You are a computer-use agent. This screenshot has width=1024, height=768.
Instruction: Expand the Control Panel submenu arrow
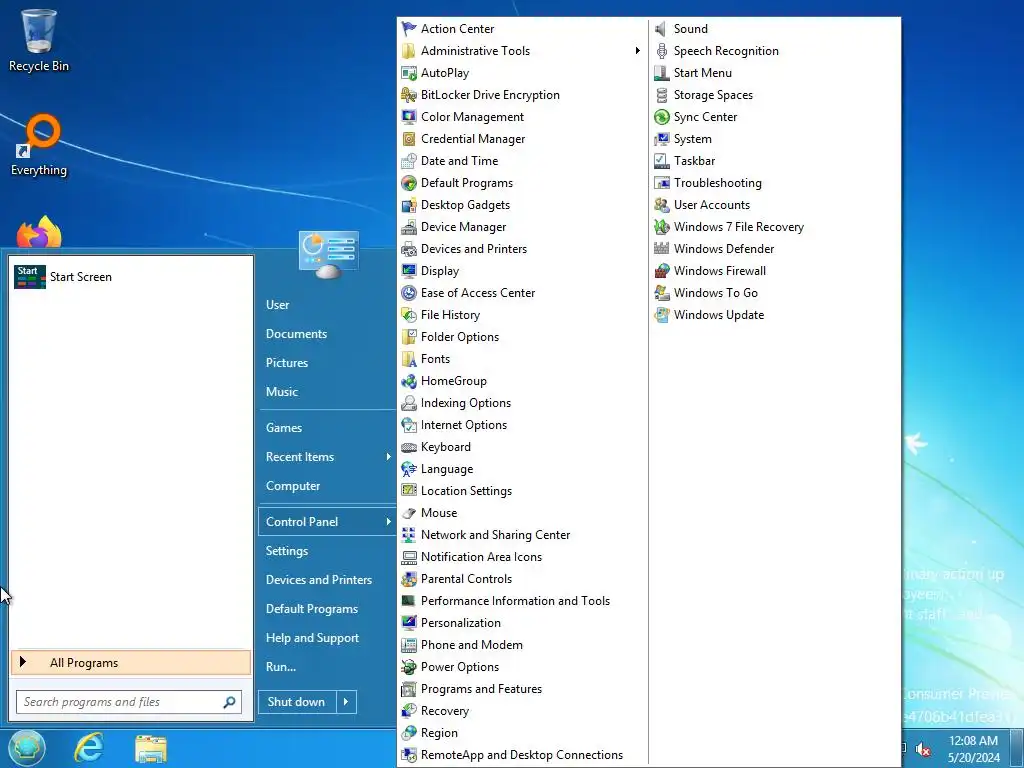coord(388,522)
